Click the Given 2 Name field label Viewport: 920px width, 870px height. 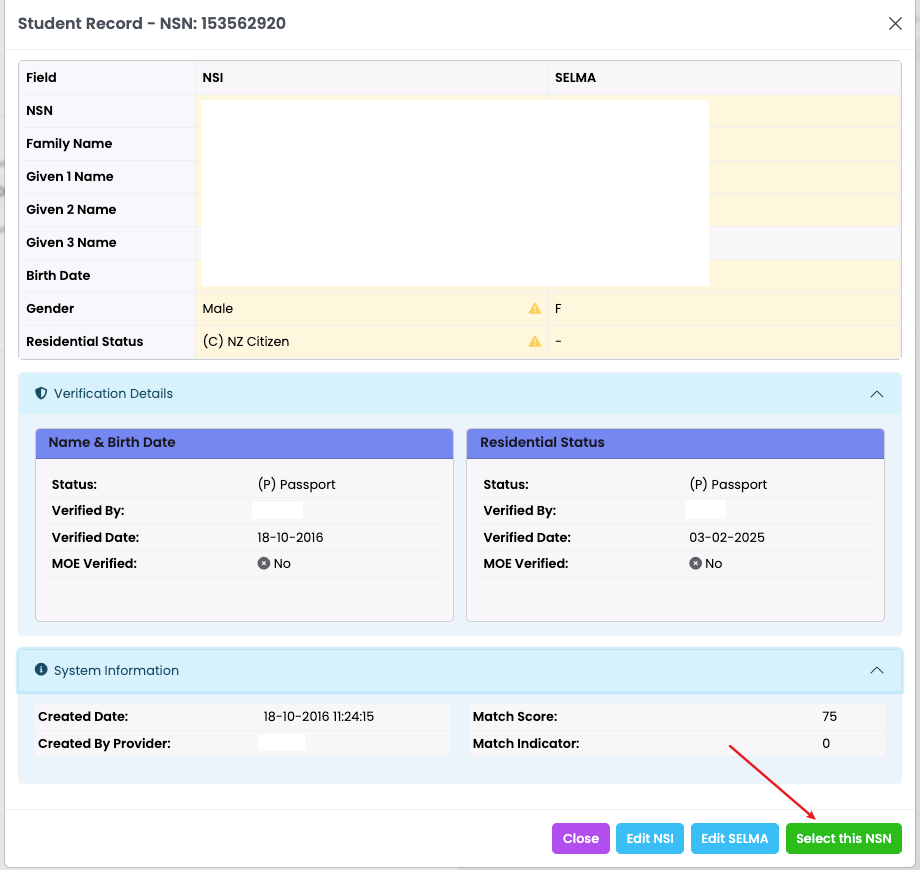point(71,209)
